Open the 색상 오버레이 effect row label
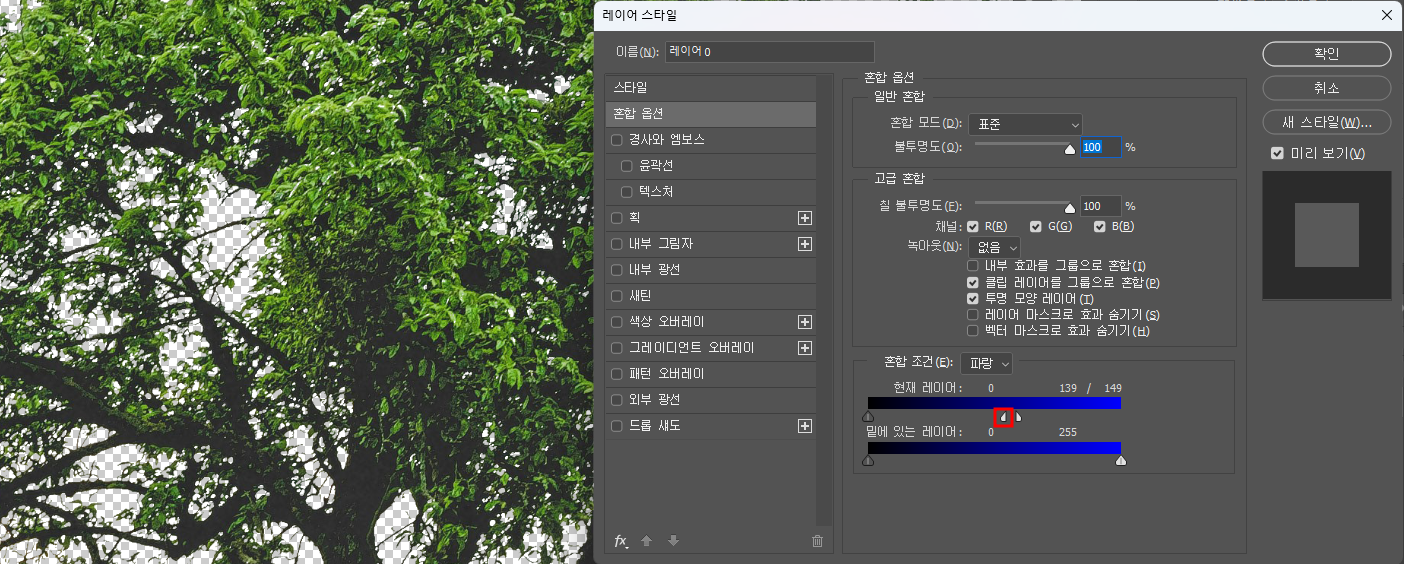Viewport: 1404px width, 564px height. (667, 322)
